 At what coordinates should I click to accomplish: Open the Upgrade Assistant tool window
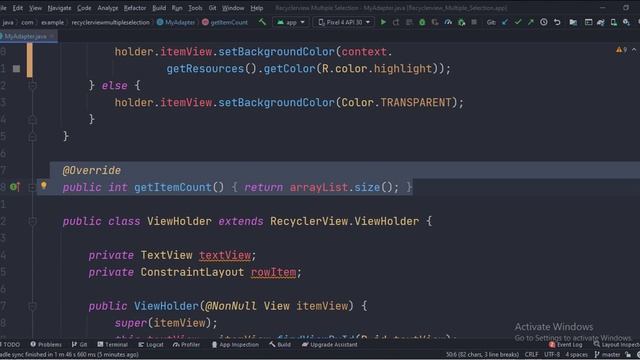(x=329, y=344)
